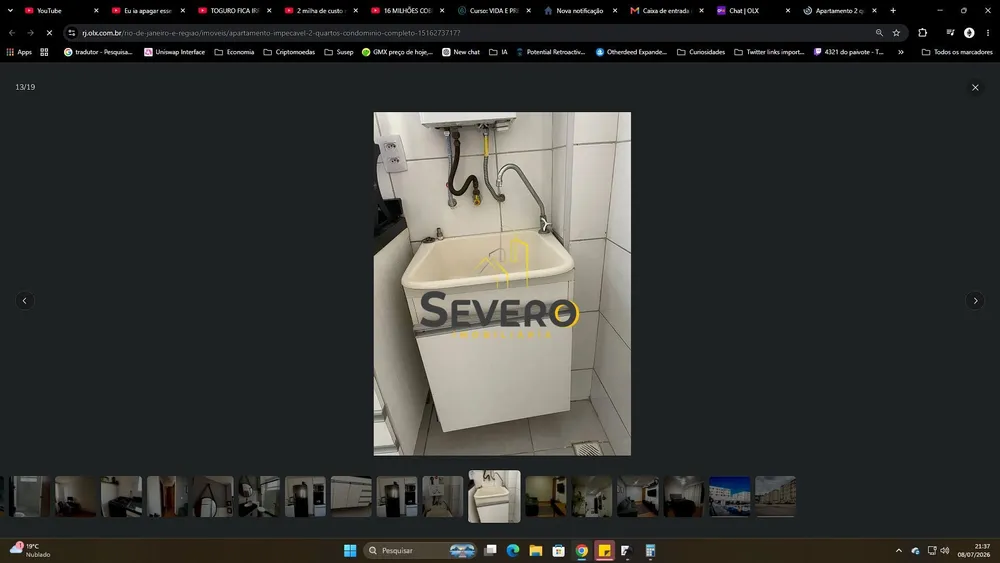Viewport: 1000px width, 563px height.
Task: Open Sticky Notes from the taskbar
Action: (605, 550)
